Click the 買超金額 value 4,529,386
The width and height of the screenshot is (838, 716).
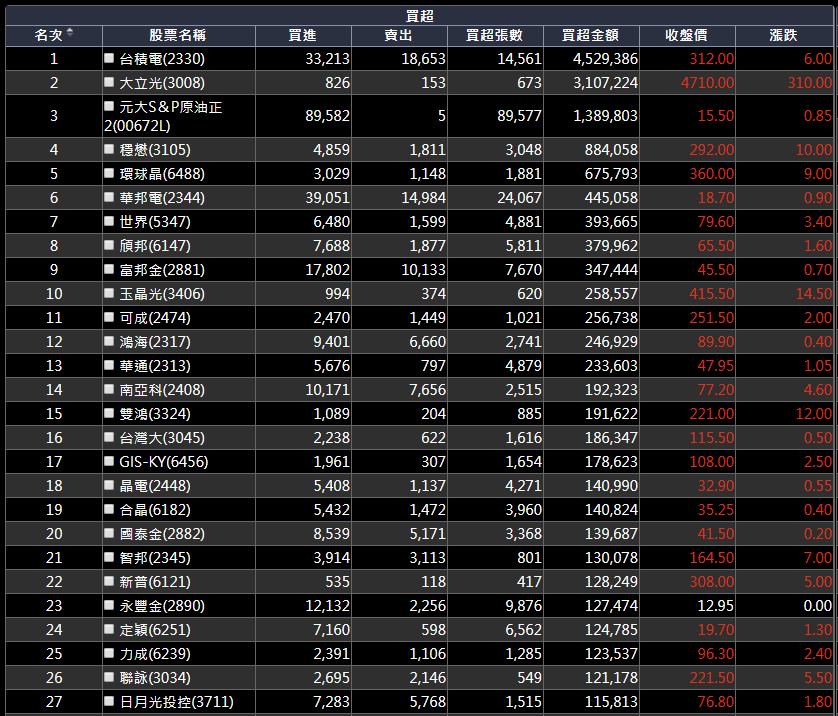[x=606, y=59]
